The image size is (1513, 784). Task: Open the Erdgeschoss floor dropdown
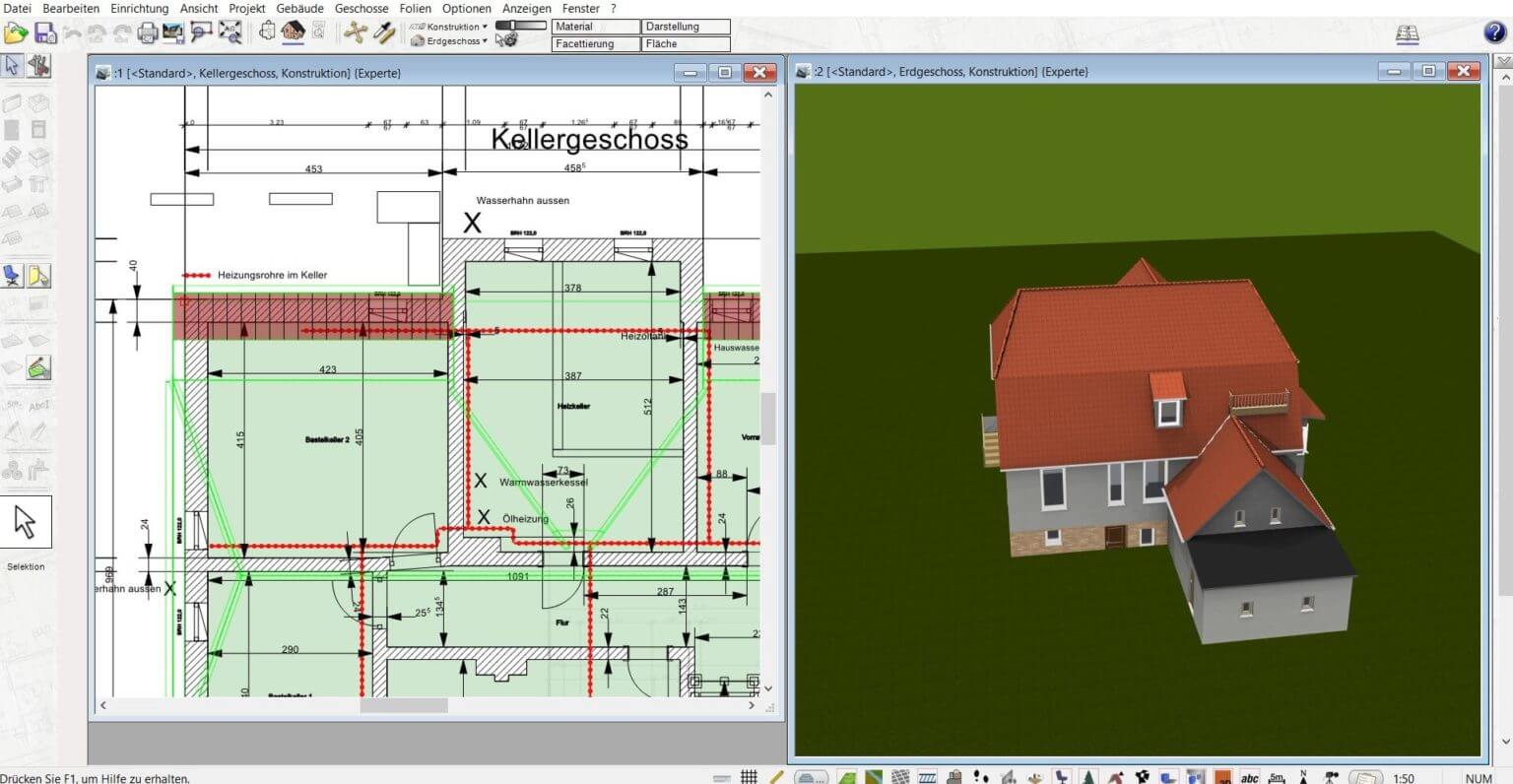coord(449,41)
